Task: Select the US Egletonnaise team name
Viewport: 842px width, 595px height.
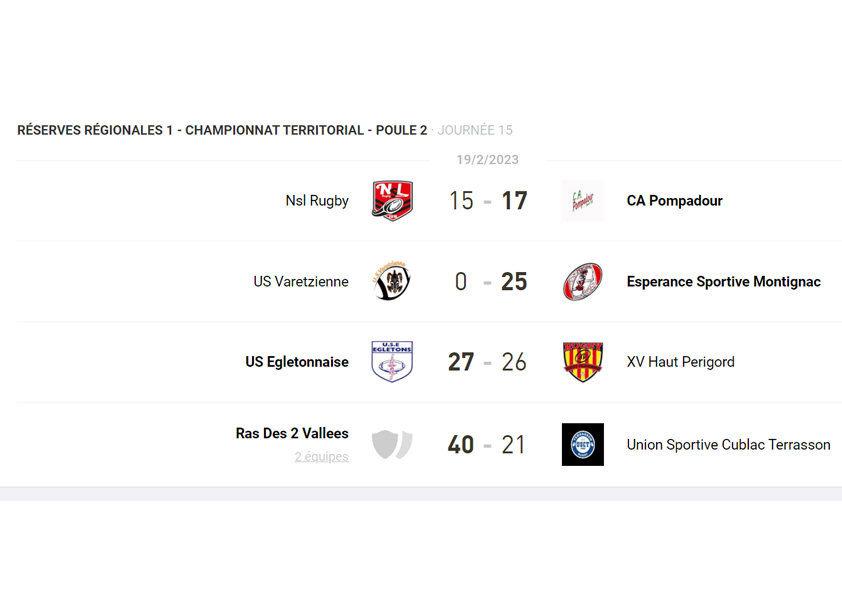Action: click(297, 362)
